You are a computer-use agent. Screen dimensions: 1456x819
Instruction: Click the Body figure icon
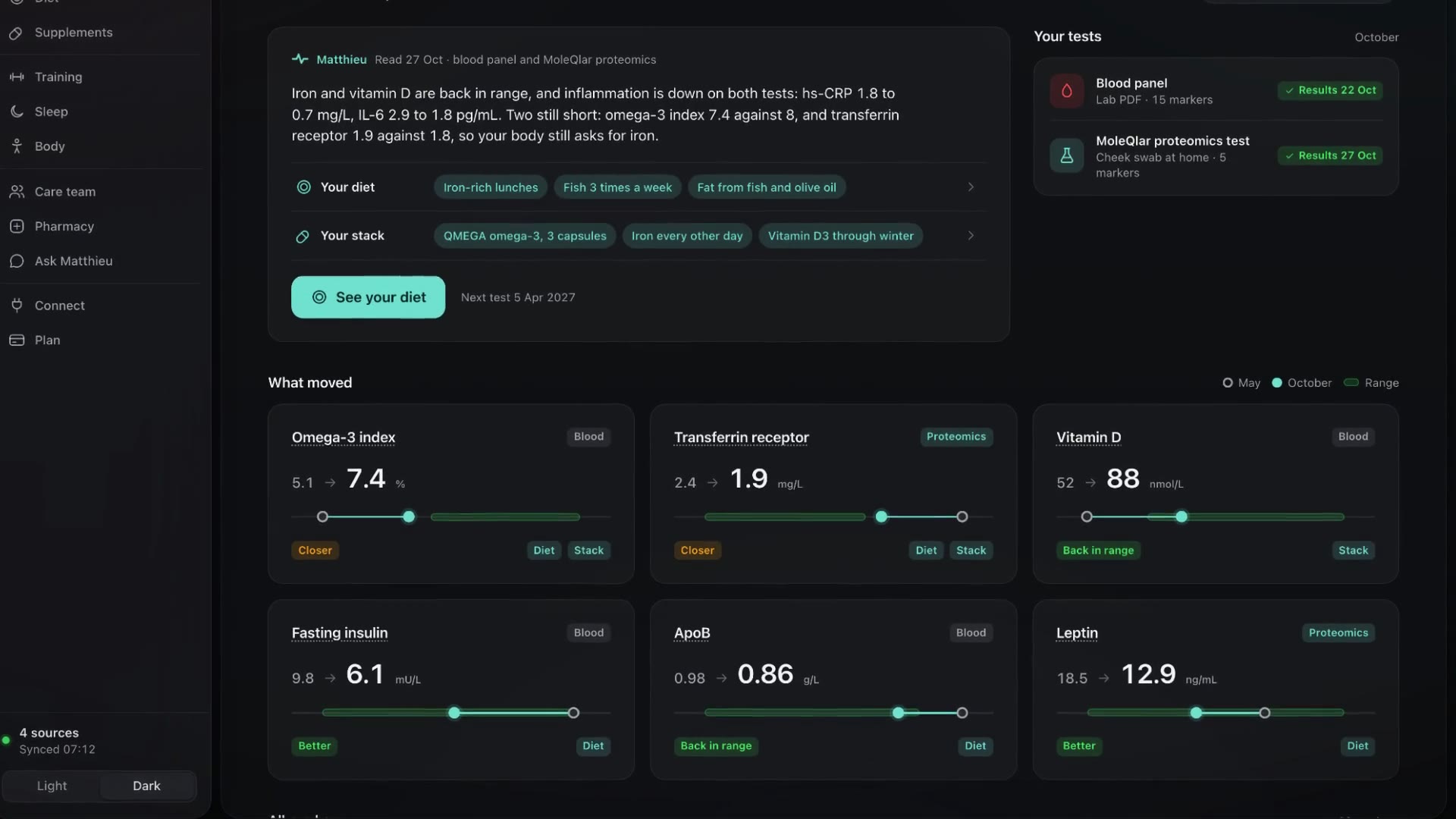click(17, 146)
